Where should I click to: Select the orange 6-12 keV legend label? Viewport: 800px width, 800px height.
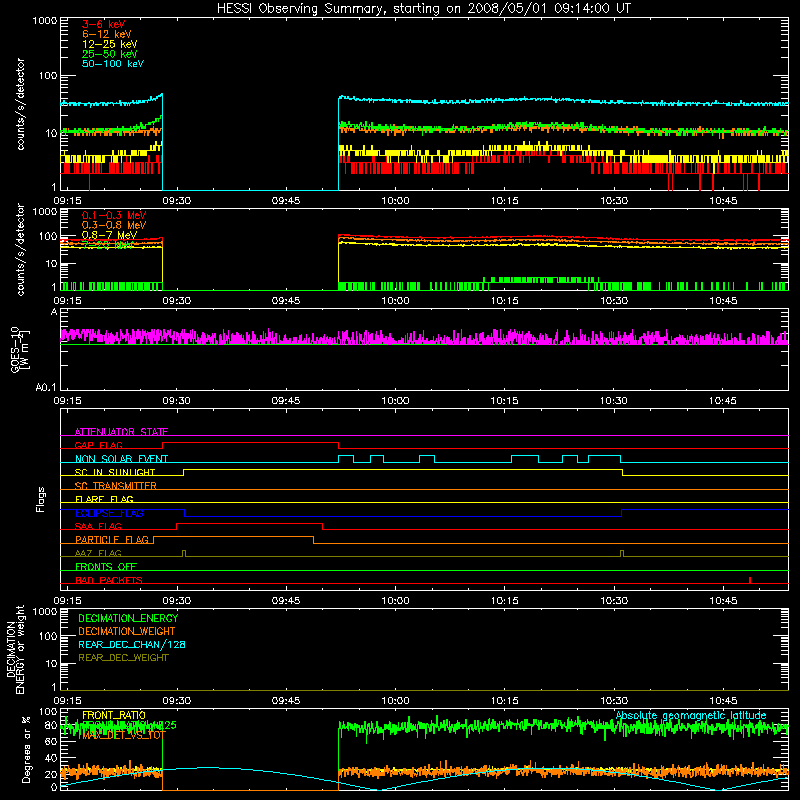(x=107, y=34)
